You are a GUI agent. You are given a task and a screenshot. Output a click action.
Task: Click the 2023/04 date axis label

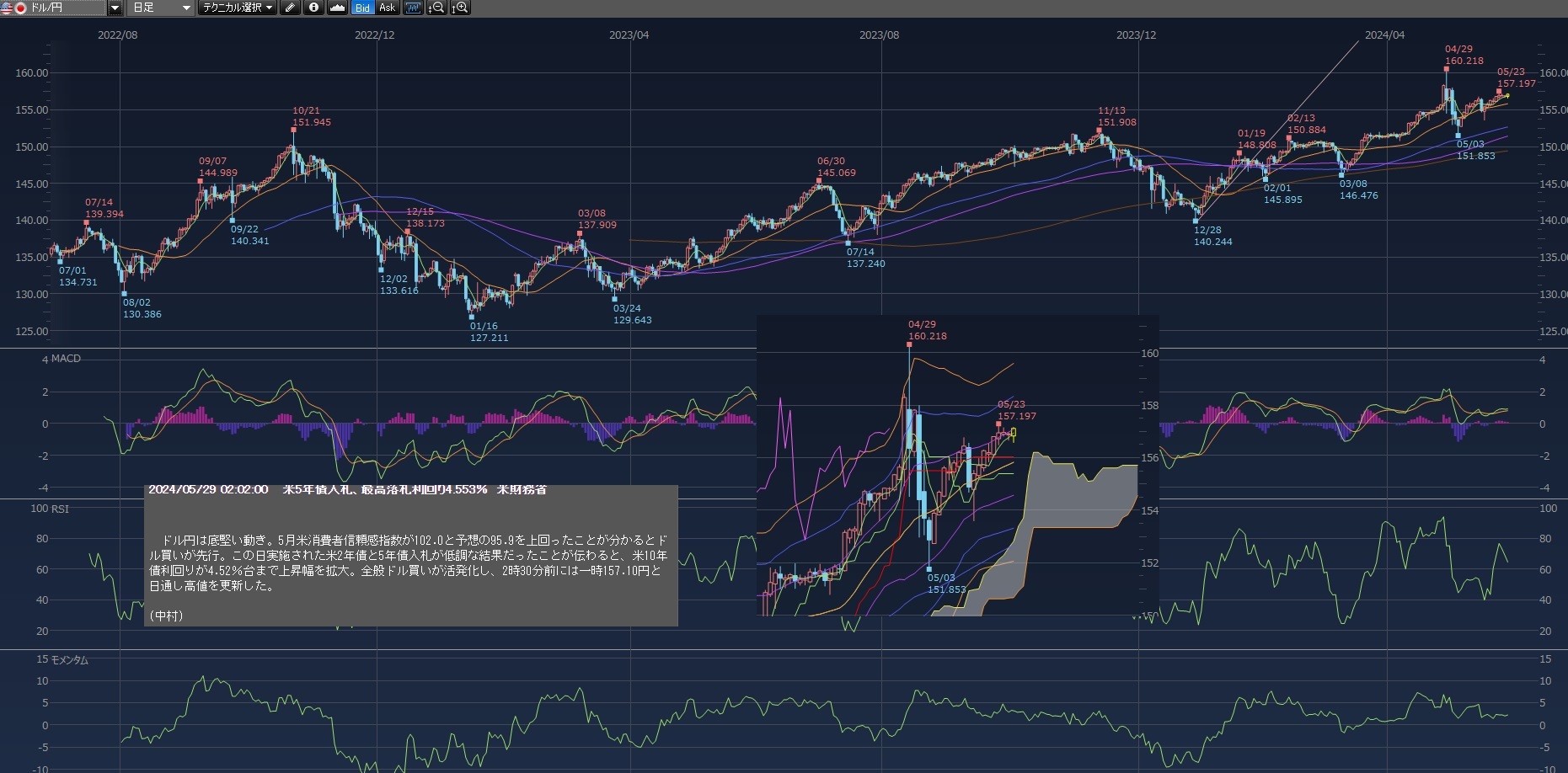click(x=629, y=35)
